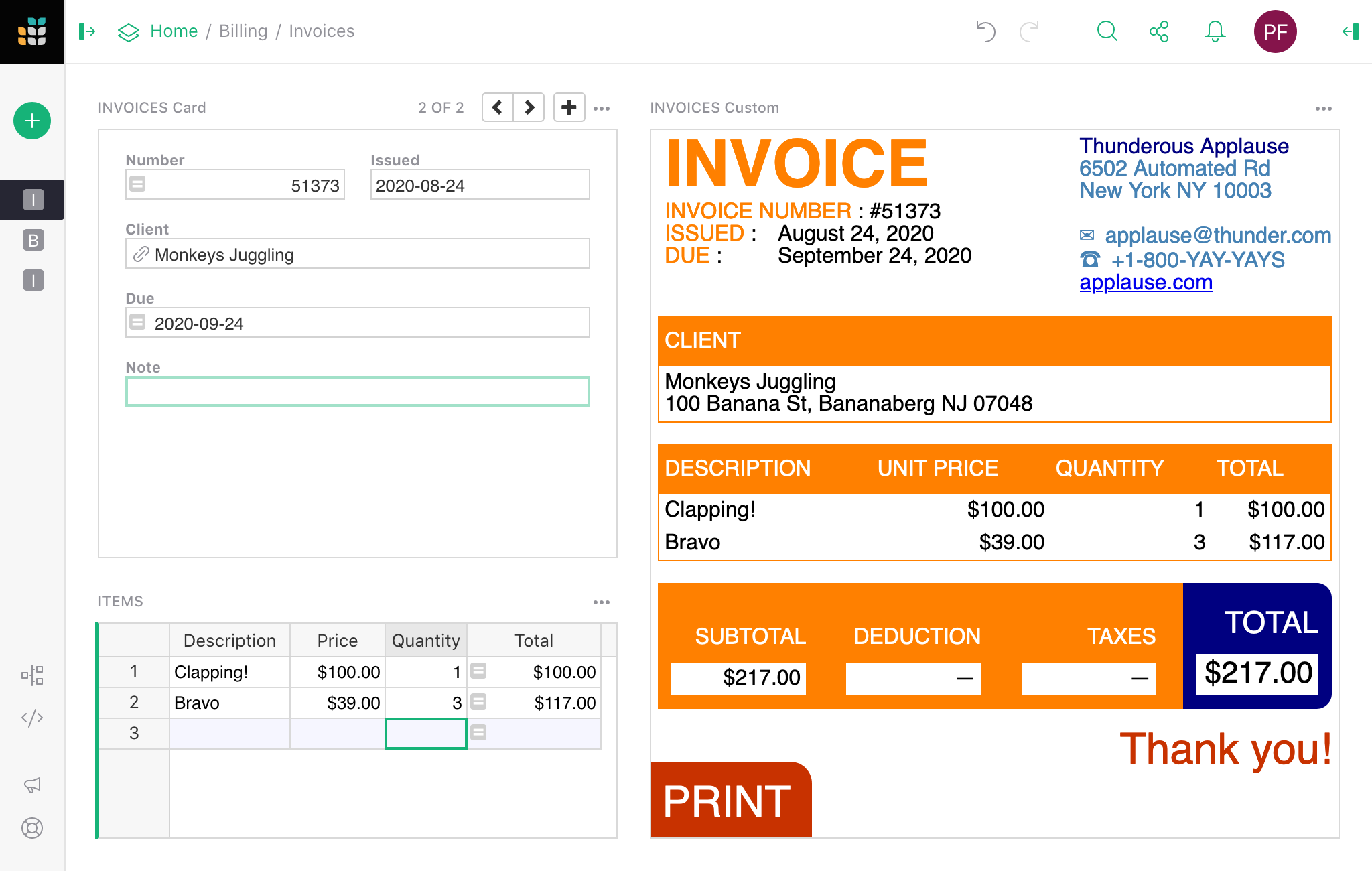The image size is (1372, 871).
Task: Click the INVOICES Card overflow menu icon
Action: pyautogui.click(x=602, y=108)
